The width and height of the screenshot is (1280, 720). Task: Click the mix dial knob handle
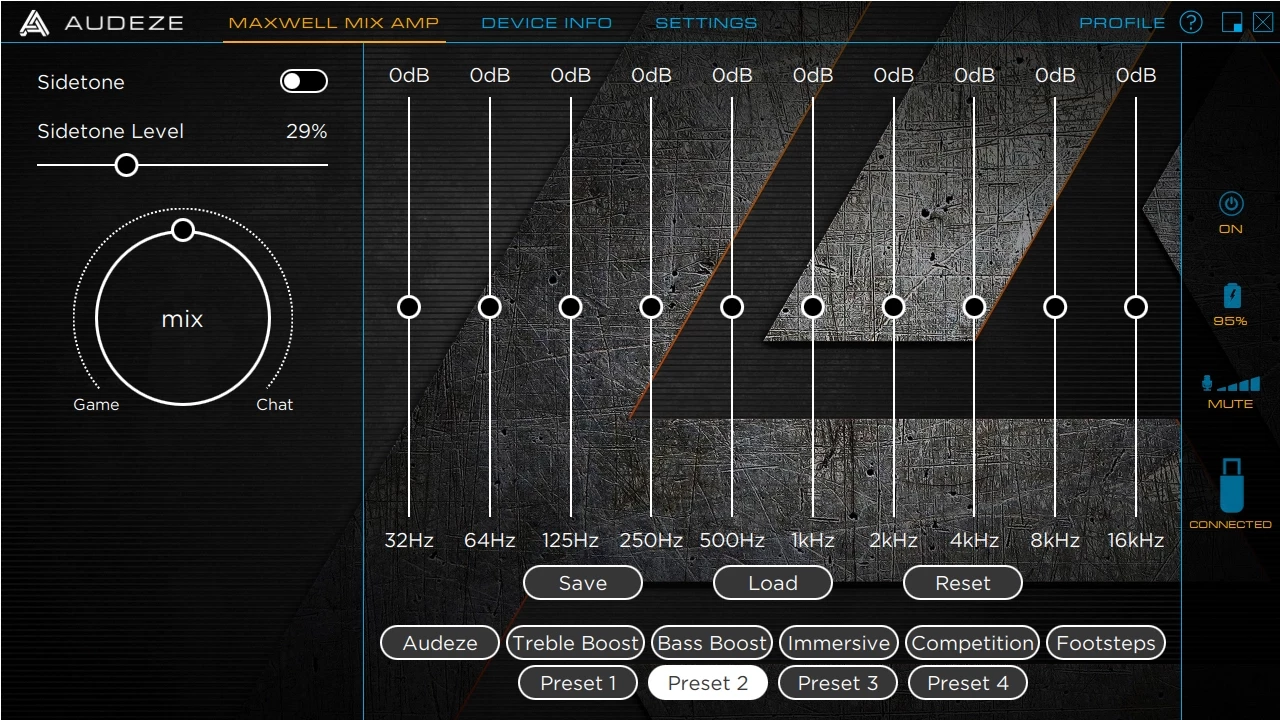(x=182, y=231)
